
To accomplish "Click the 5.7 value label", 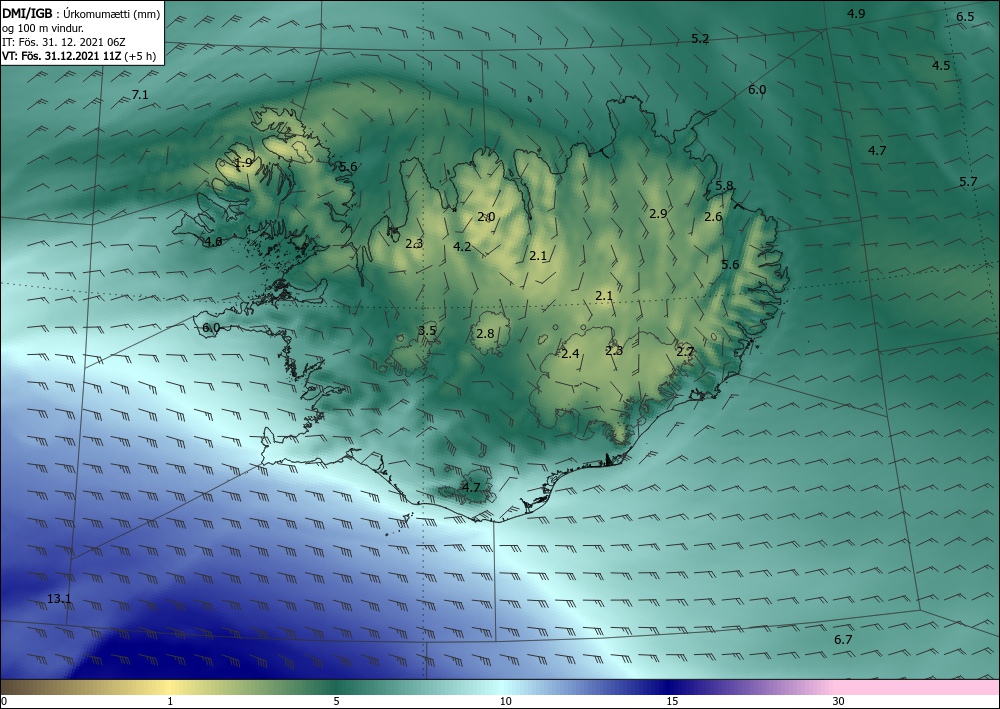I will 968,182.
